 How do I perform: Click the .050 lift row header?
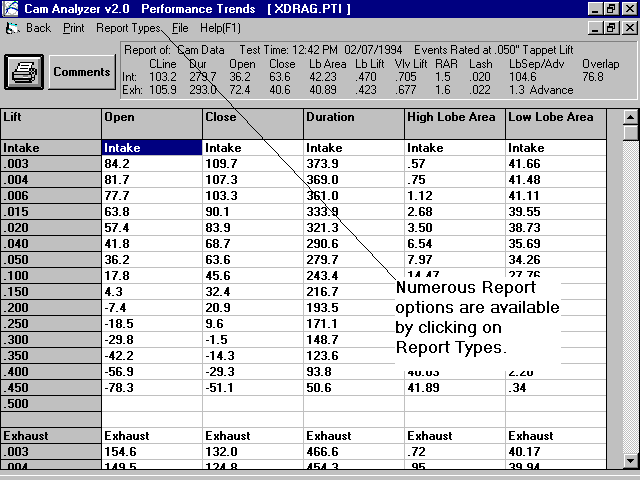(x=51, y=260)
